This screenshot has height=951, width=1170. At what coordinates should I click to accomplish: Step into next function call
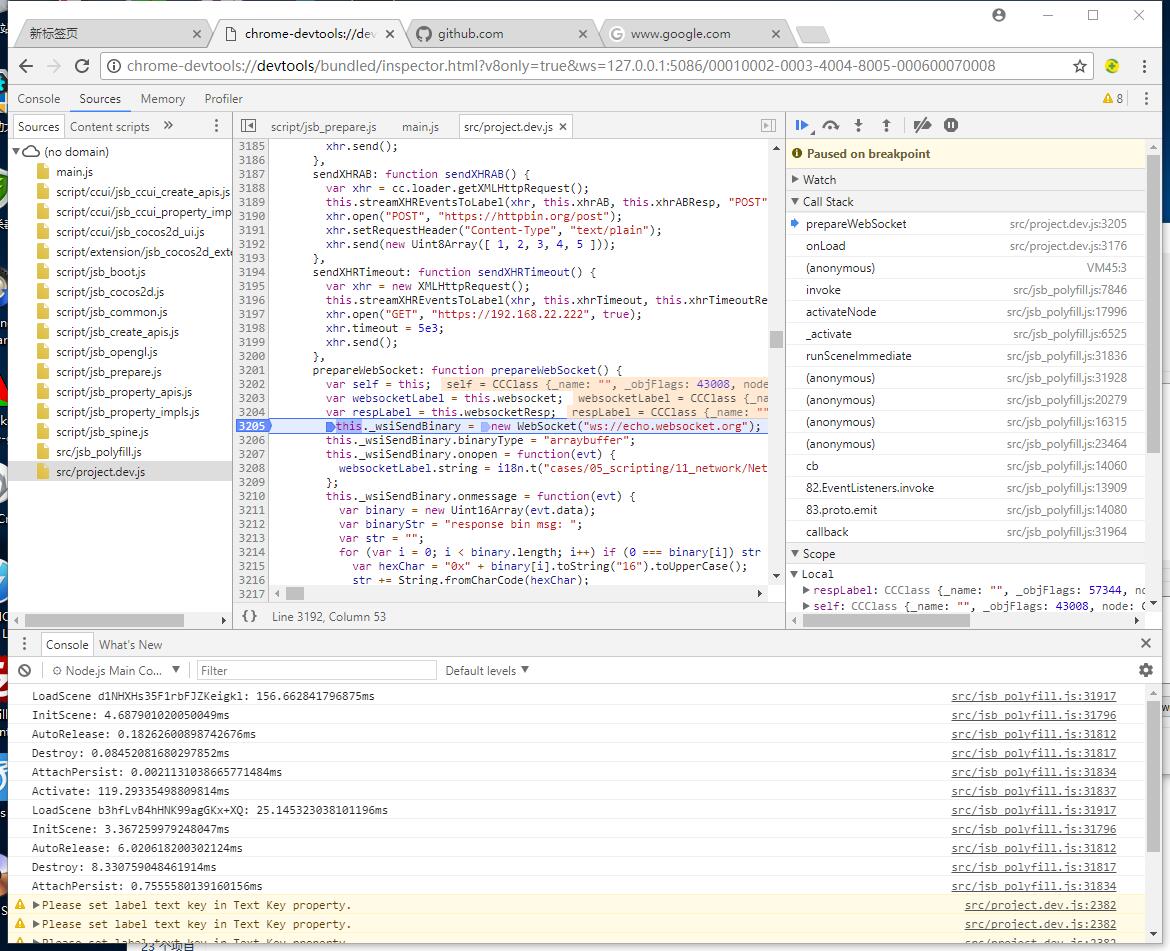point(858,126)
